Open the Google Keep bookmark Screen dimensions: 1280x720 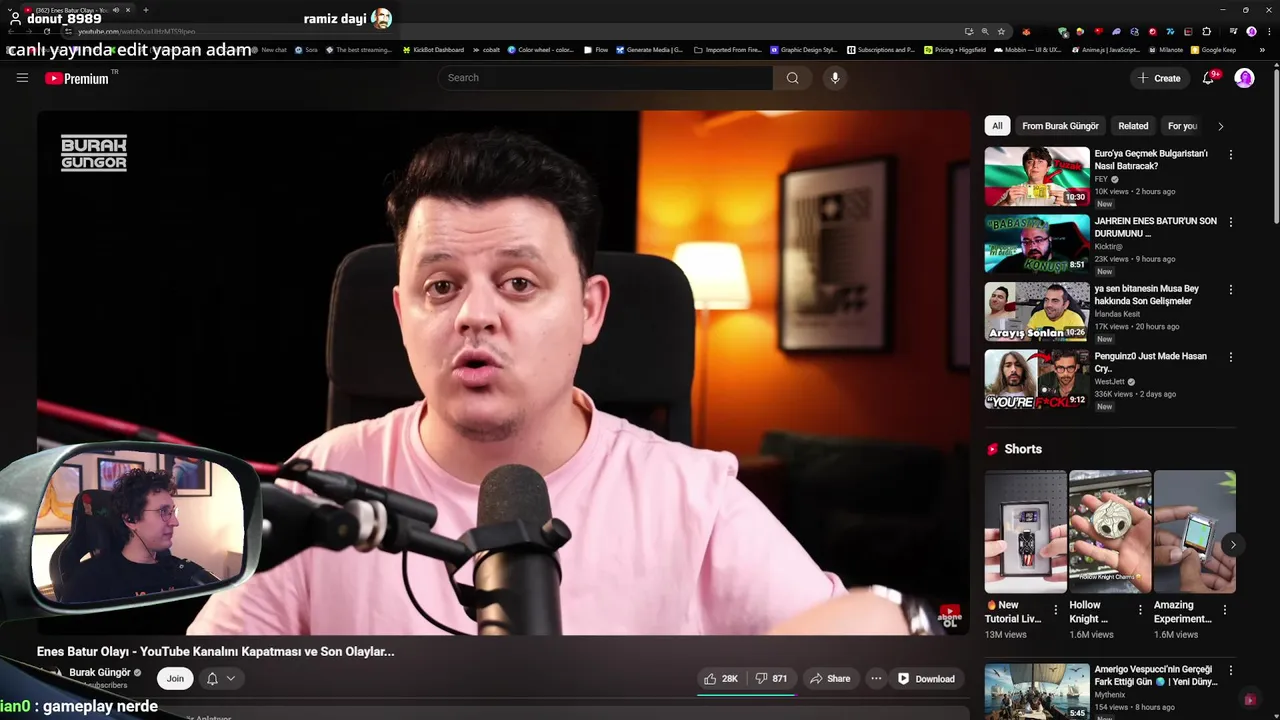pos(1213,50)
